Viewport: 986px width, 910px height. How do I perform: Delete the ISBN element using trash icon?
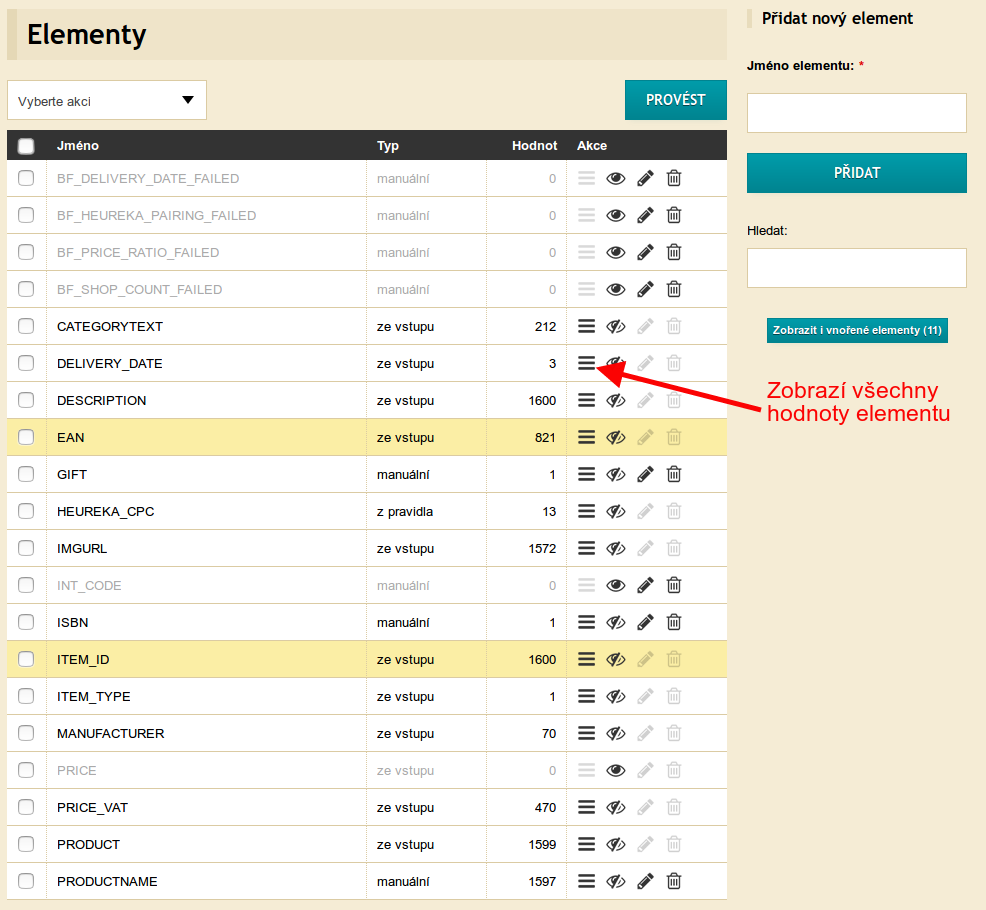click(x=674, y=622)
